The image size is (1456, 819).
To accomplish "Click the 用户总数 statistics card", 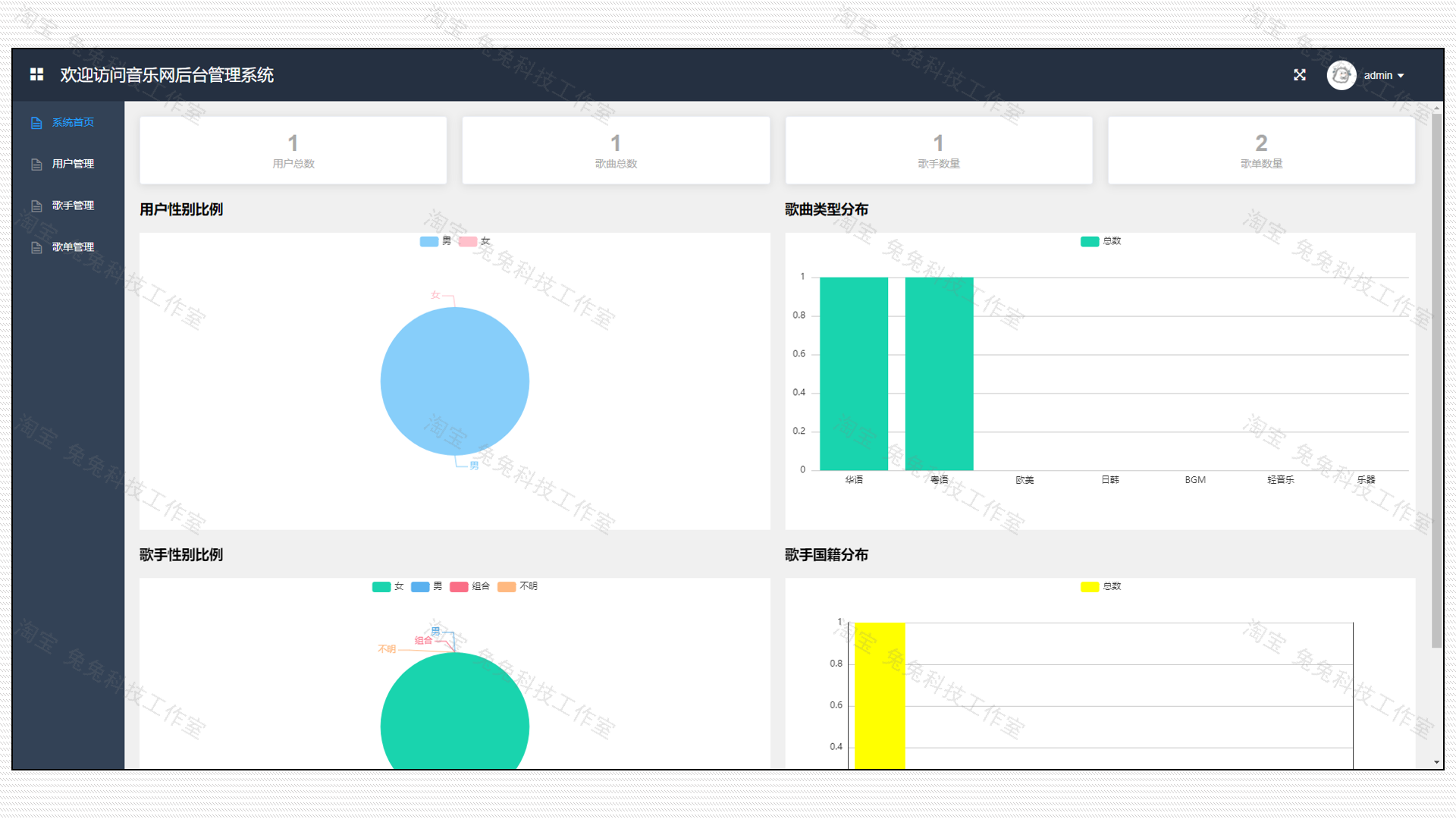I will tap(293, 150).
